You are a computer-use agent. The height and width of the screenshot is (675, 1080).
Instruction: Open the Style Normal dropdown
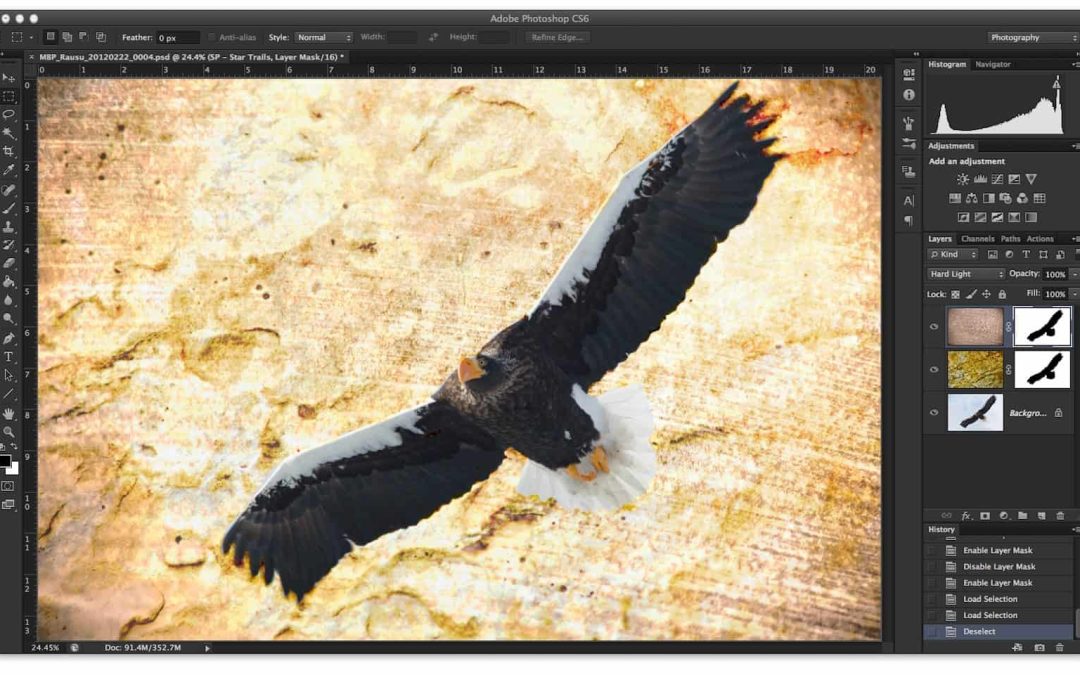point(323,38)
